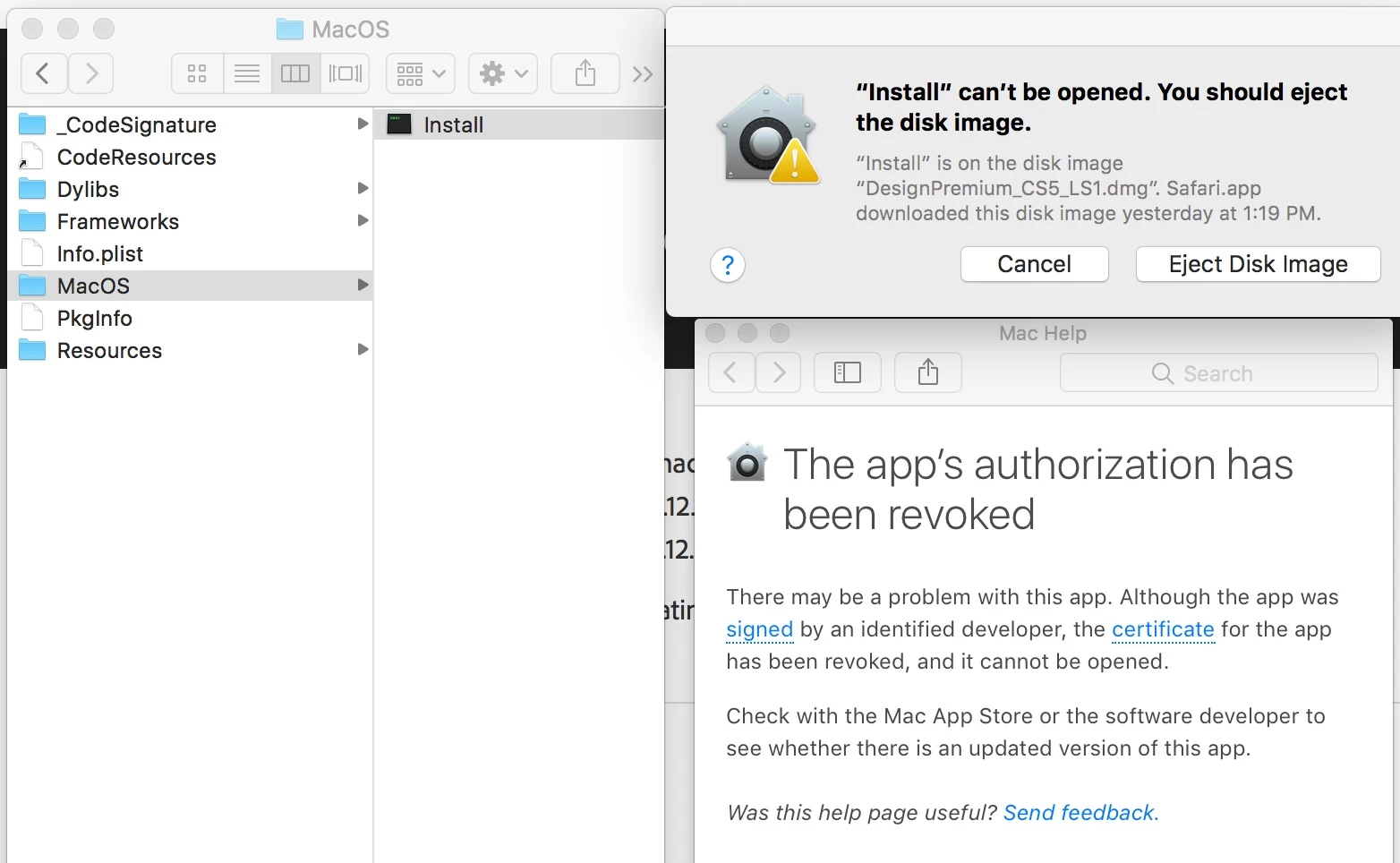The height and width of the screenshot is (863, 1400).
Task: Switch Finder to icon view
Action: point(197,73)
